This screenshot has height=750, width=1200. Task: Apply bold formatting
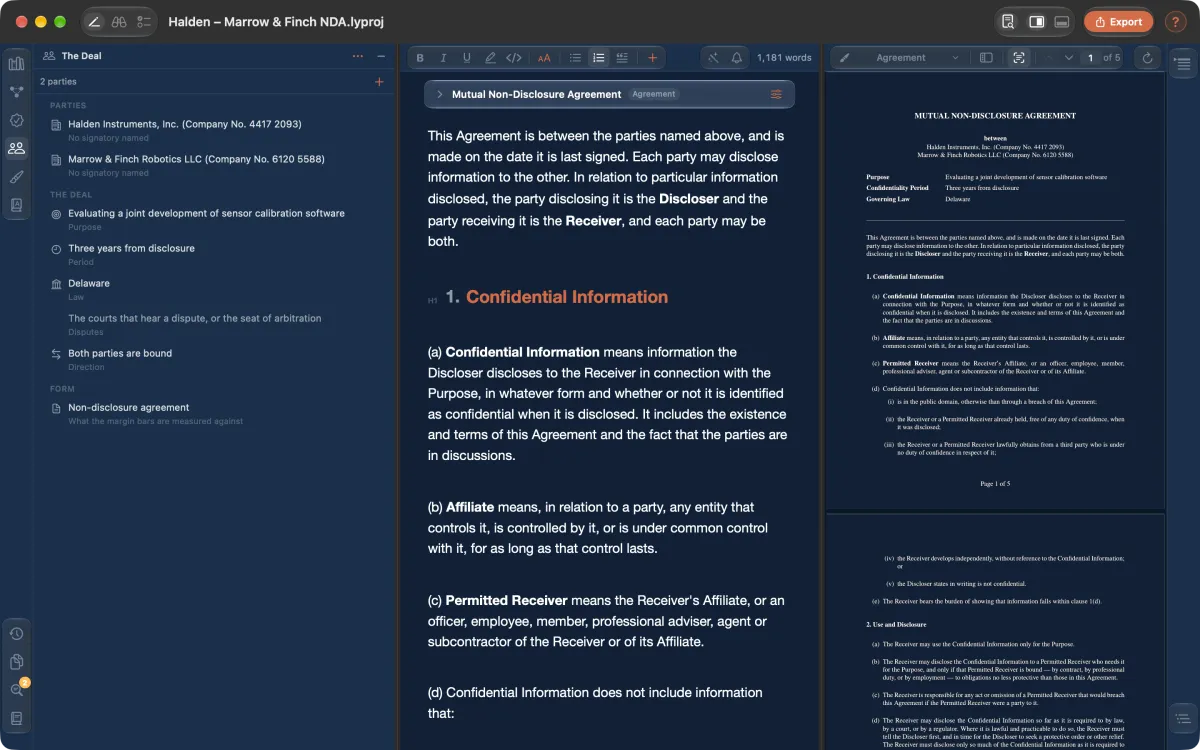click(x=420, y=58)
